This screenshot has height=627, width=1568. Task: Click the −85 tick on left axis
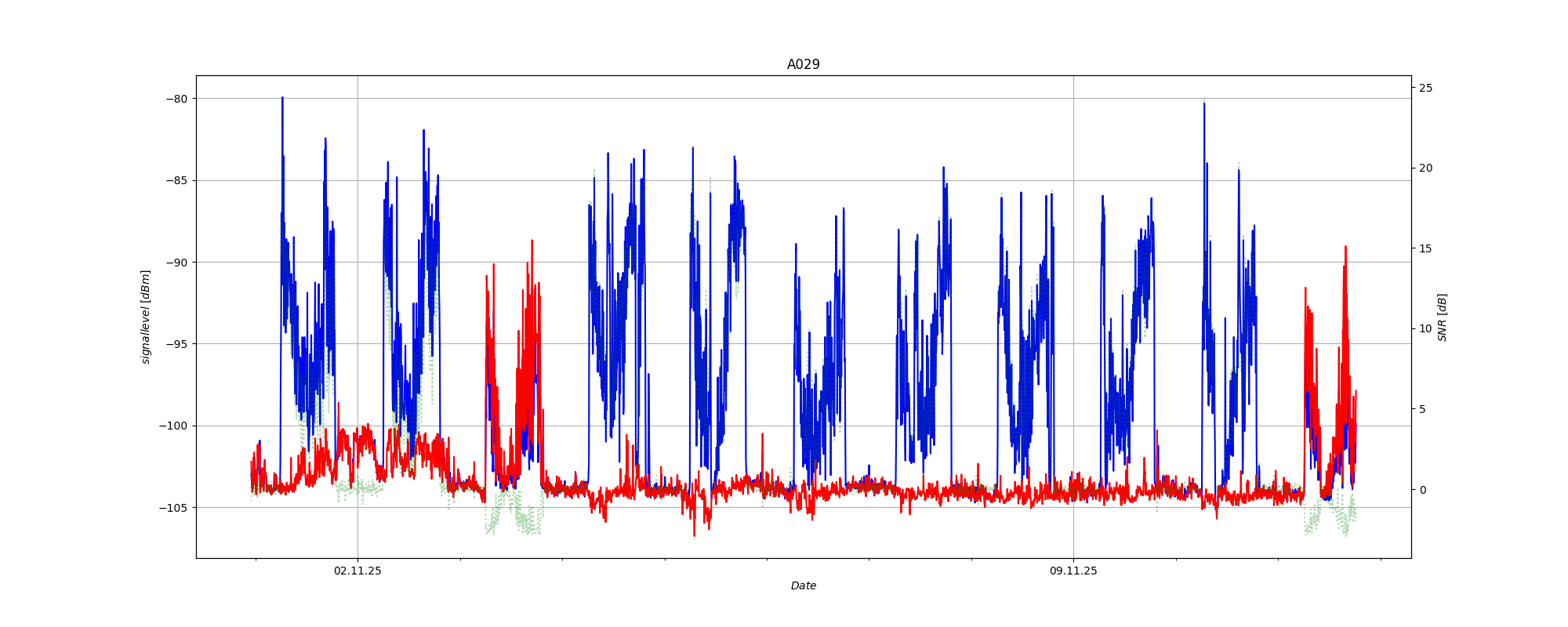pyautogui.click(x=176, y=180)
